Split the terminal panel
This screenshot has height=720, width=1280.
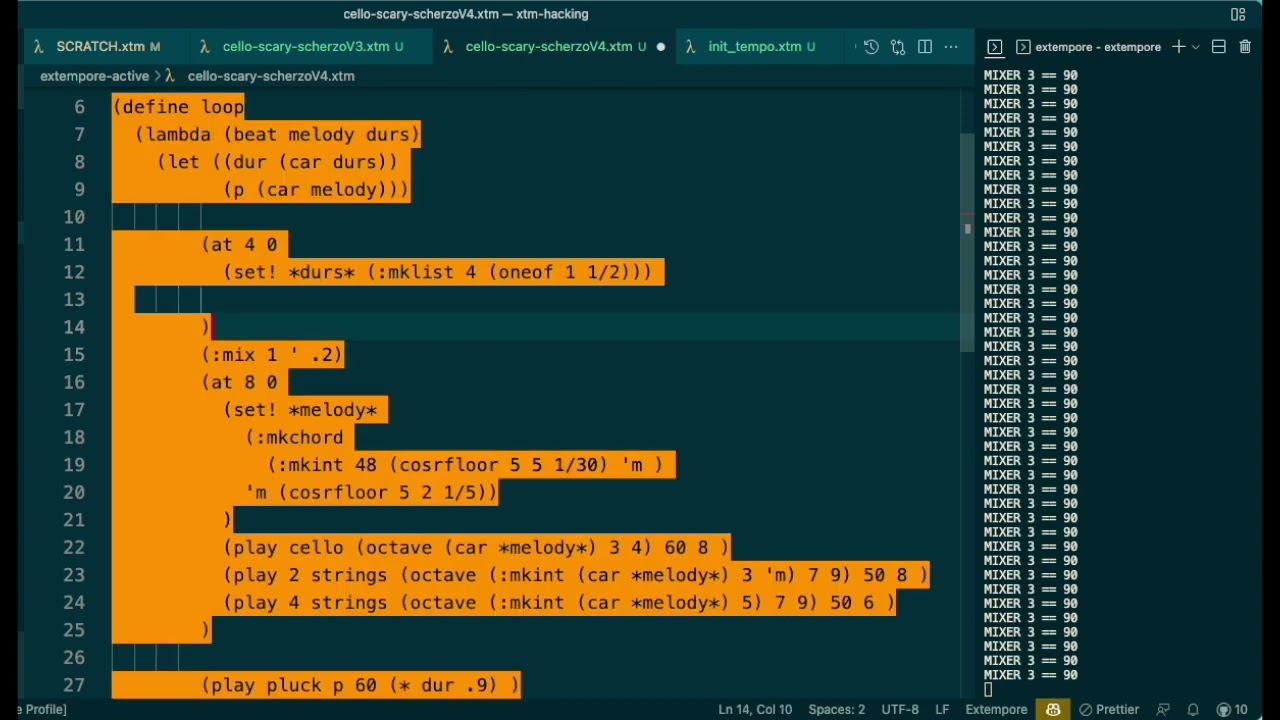pos(1218,47)
